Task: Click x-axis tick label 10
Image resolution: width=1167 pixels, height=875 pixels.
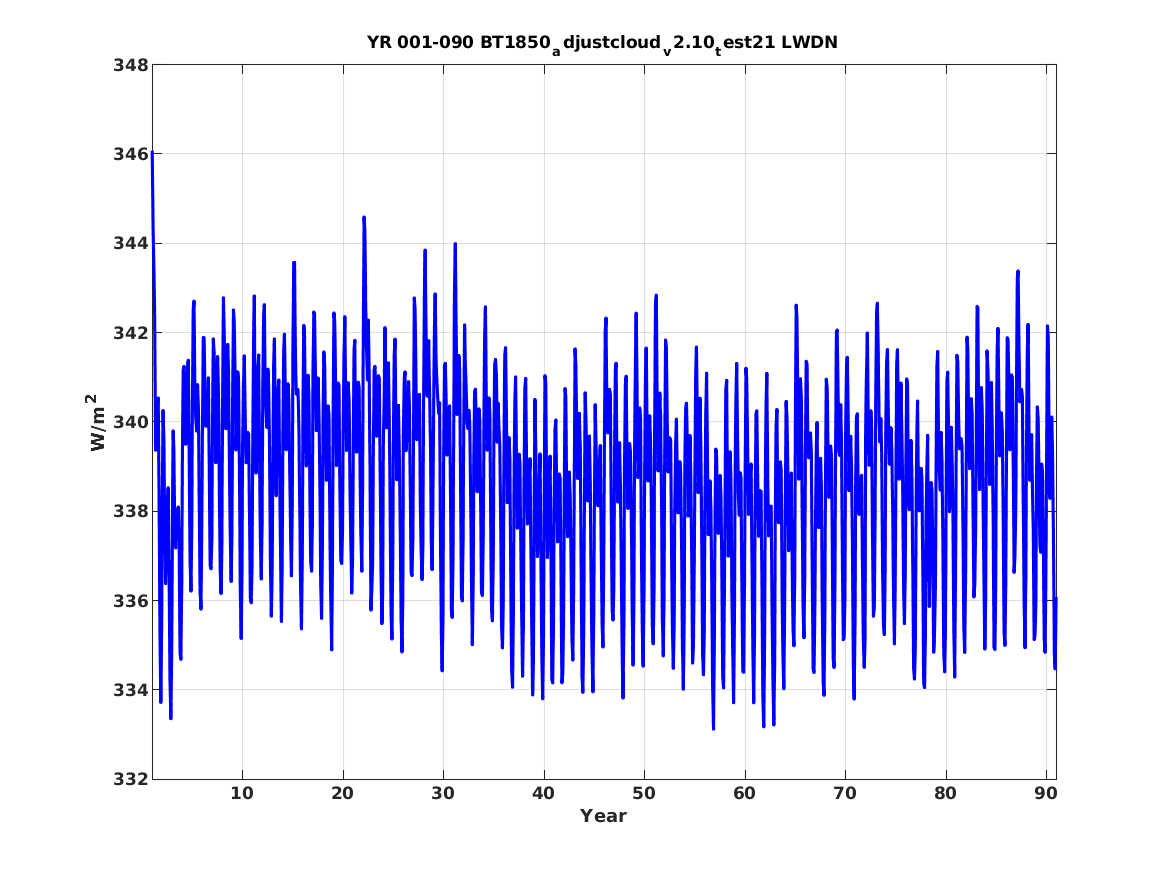Action: pyautogui.click(x=242, y=794)
